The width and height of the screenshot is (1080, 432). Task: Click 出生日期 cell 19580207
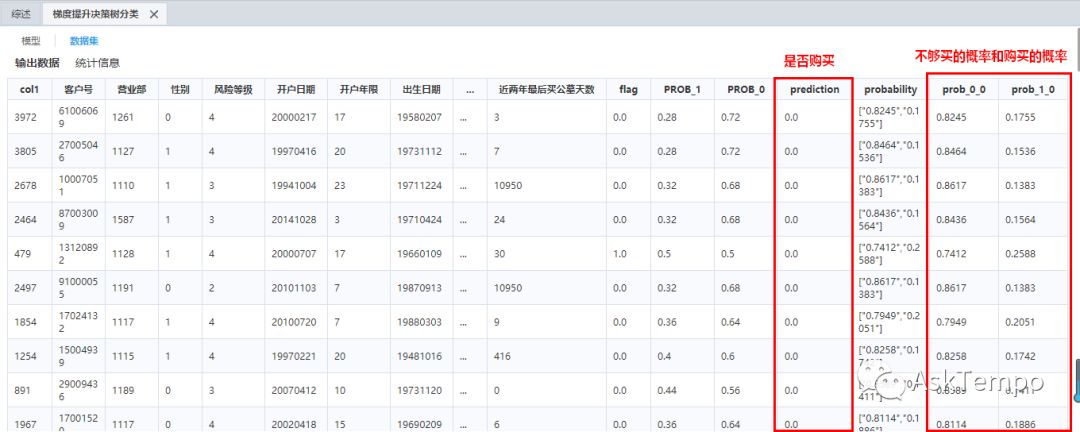click(x=420, y=118)
